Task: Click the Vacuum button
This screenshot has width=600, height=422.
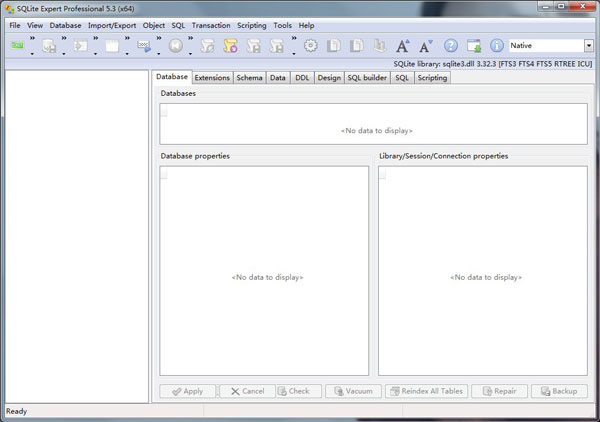Action: click(353, 391)
